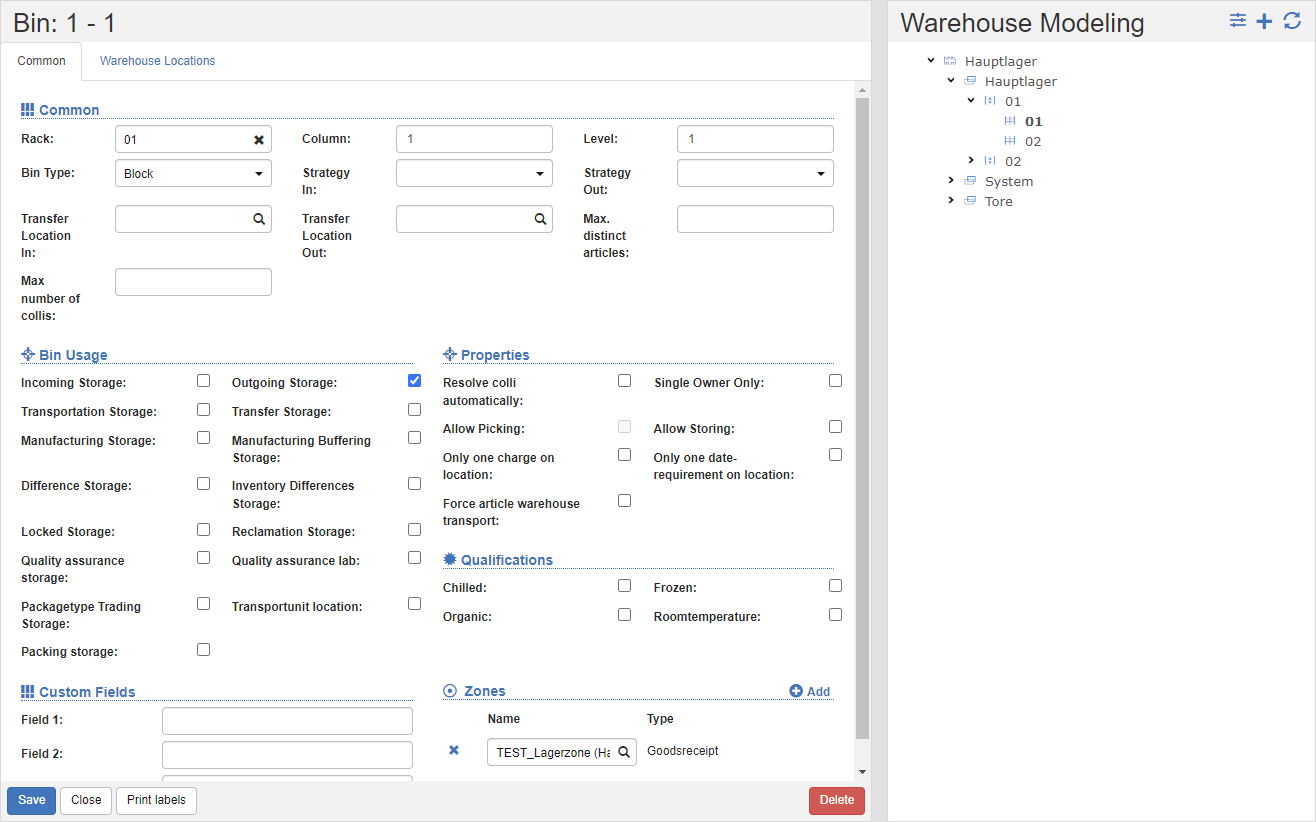Image resolution: width=1316 pixels, height=822 pixels.
Task: Uncheck the Outgoing Storage checkbox
Action: [x=414, y=381]
